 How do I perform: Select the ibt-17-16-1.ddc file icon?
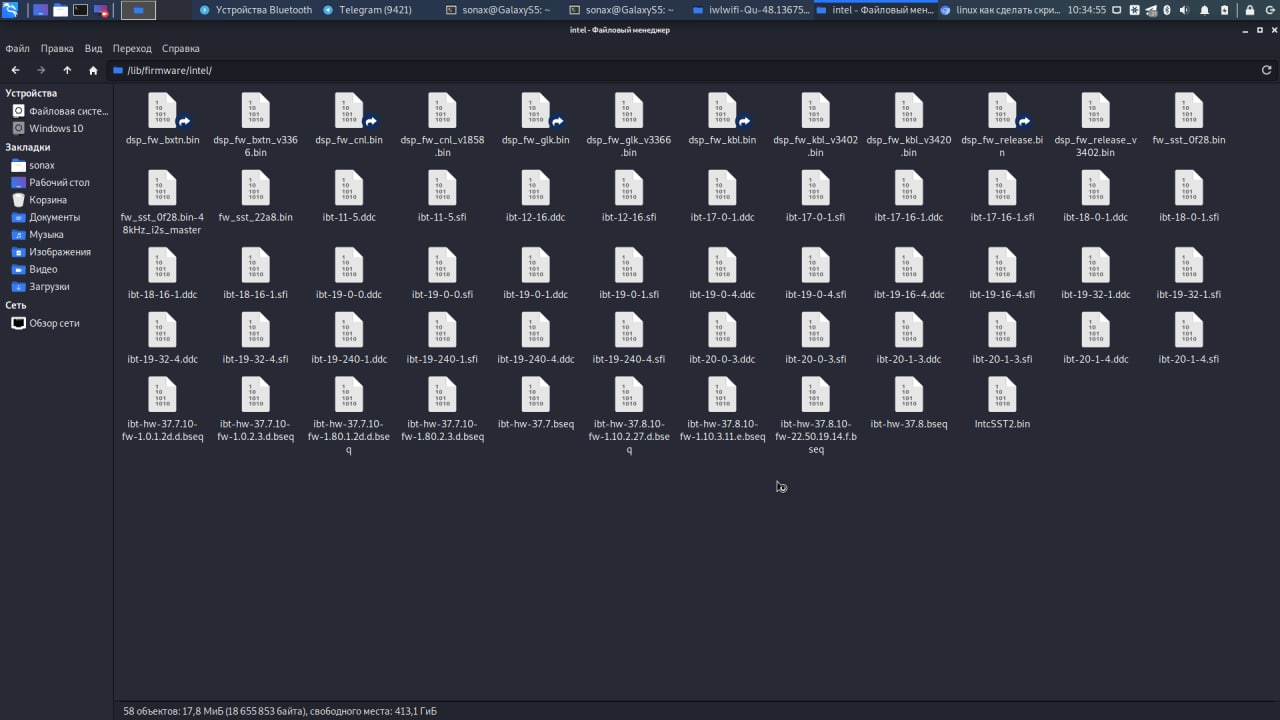click(909, 188)
